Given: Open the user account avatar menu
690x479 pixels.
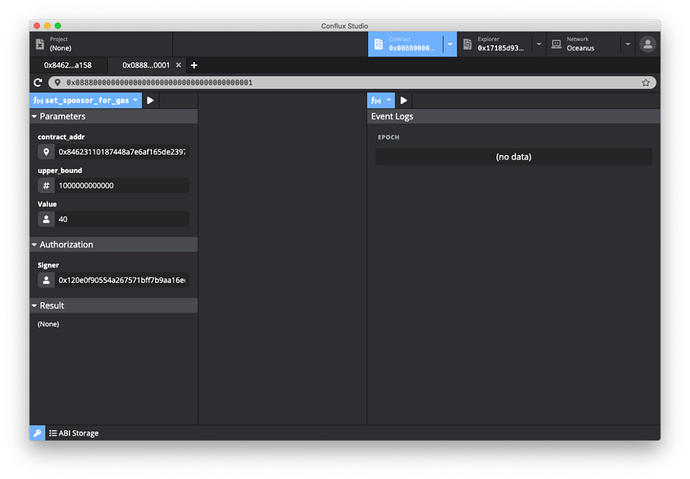Looking at the screenshot, I should pyautogui.click(x=648, y=44).
